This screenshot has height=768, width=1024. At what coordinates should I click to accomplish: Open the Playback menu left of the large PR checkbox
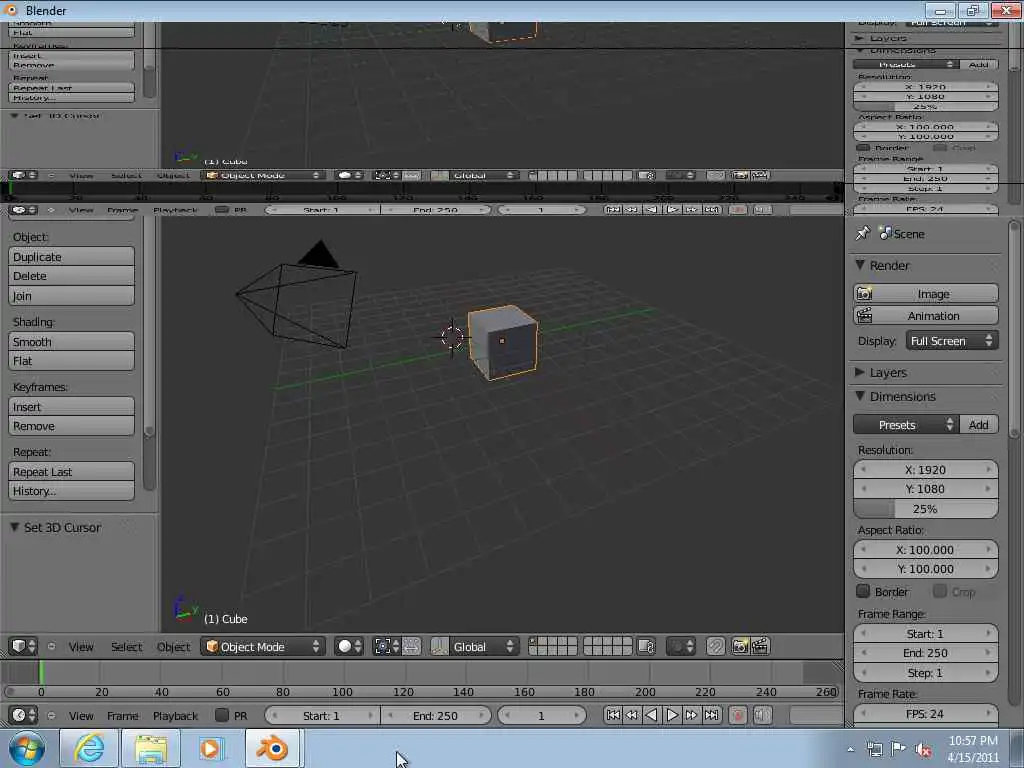click(x=175, y=716)
